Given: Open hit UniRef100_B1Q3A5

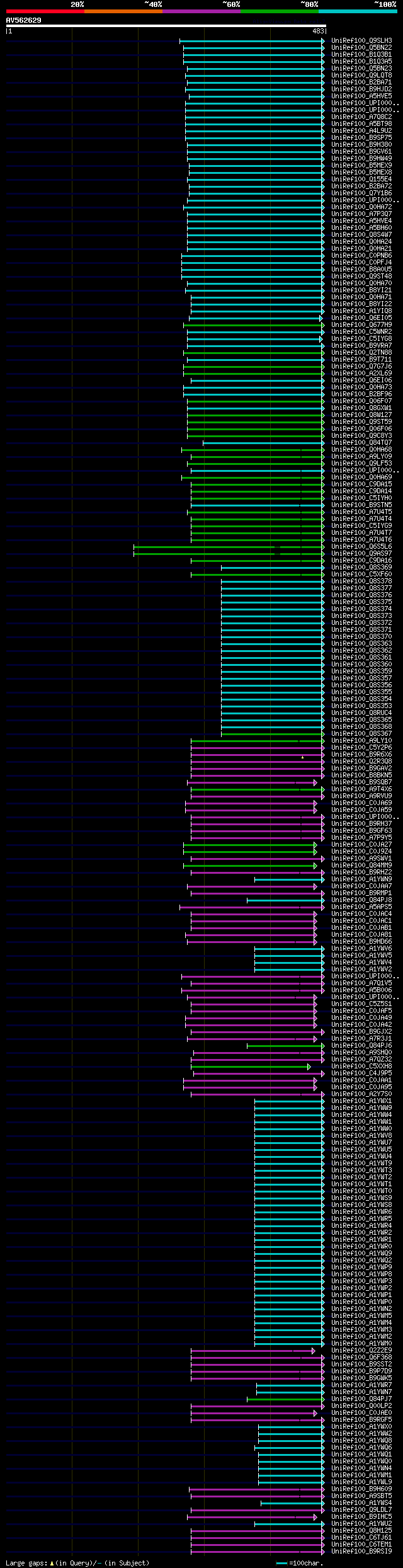Looking at the screenshot, I should (361, 62).
